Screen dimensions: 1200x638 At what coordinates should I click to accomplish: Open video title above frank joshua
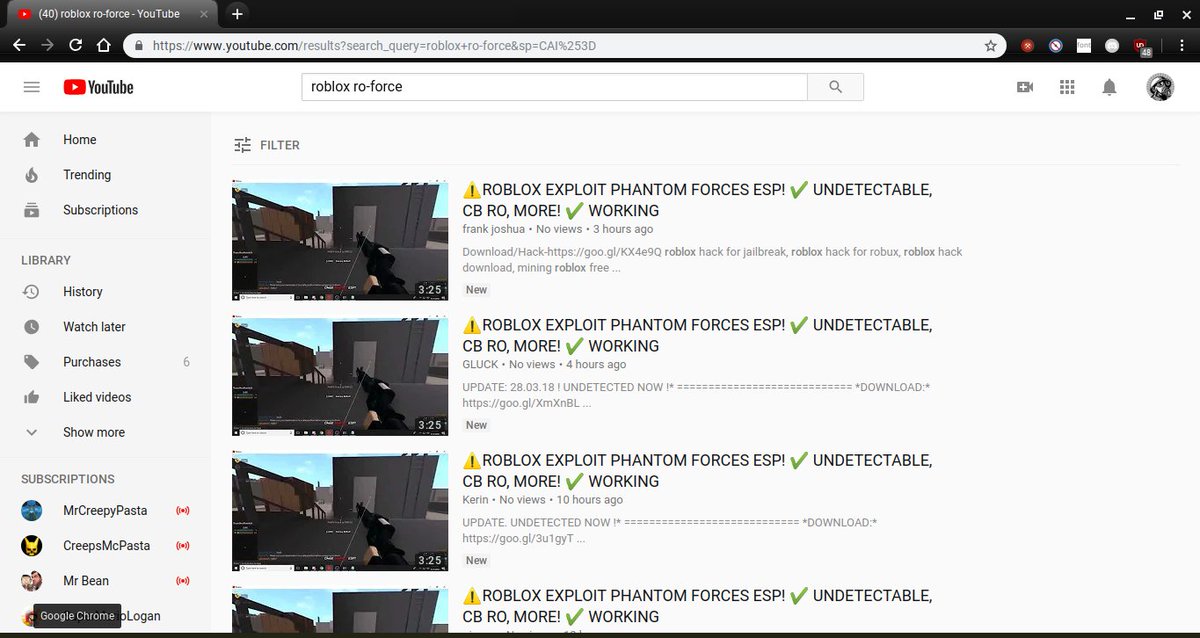(697, 200)
